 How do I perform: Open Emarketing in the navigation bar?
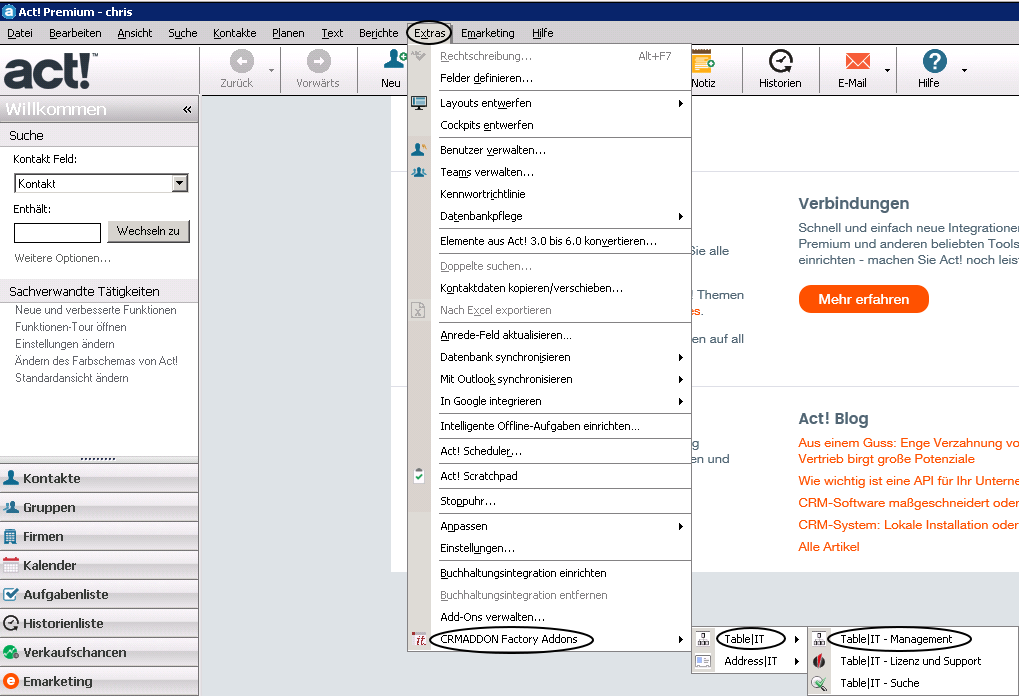point(99,681)
